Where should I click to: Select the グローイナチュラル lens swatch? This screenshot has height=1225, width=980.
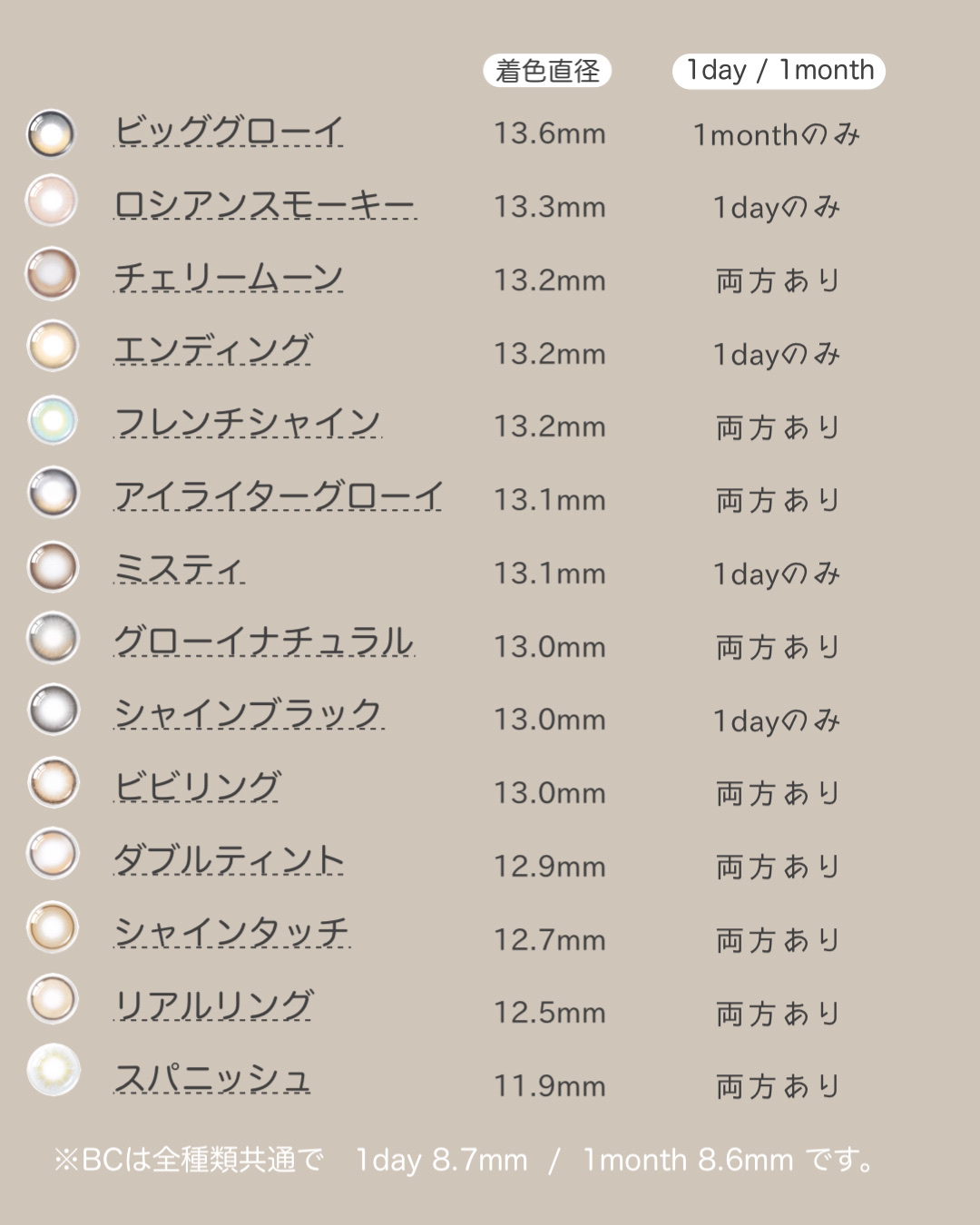coord(54,637)
